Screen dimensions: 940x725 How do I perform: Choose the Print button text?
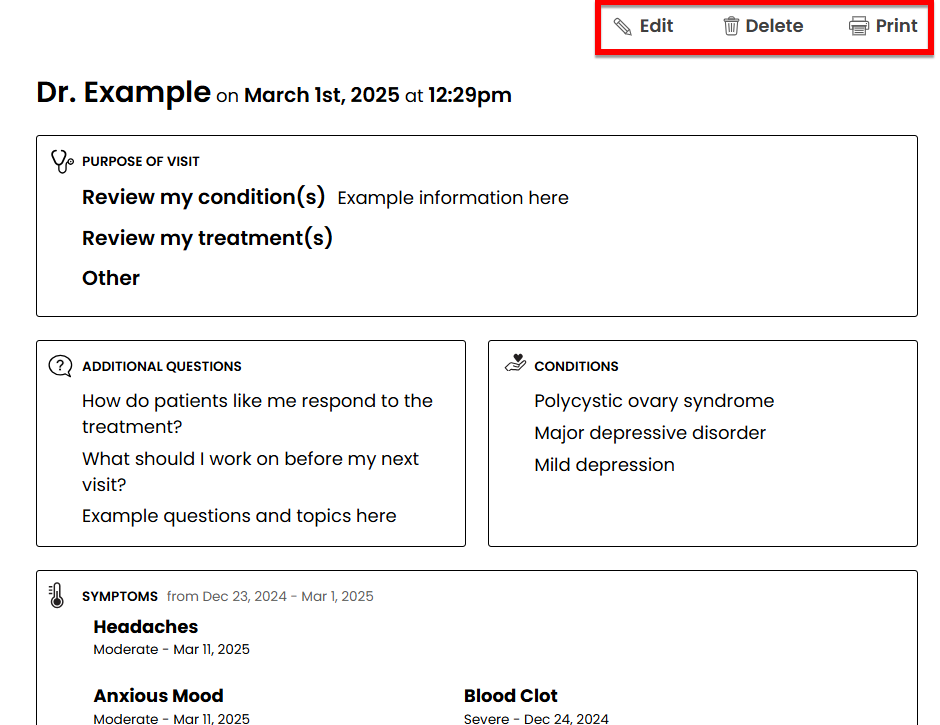[896, 26]
